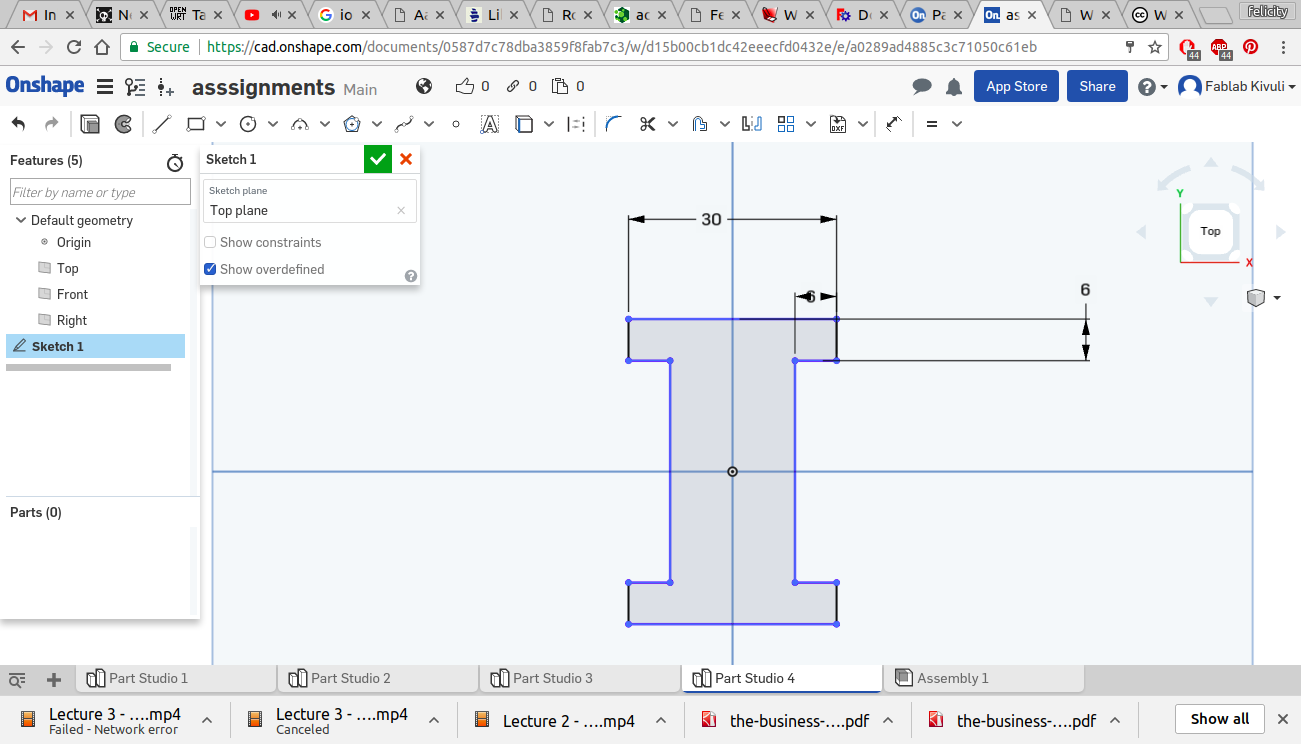1301x744 pixels.
Task: Switch to Part Studio 1 tab
Action: pyautogui.click(x=176, y=678)
